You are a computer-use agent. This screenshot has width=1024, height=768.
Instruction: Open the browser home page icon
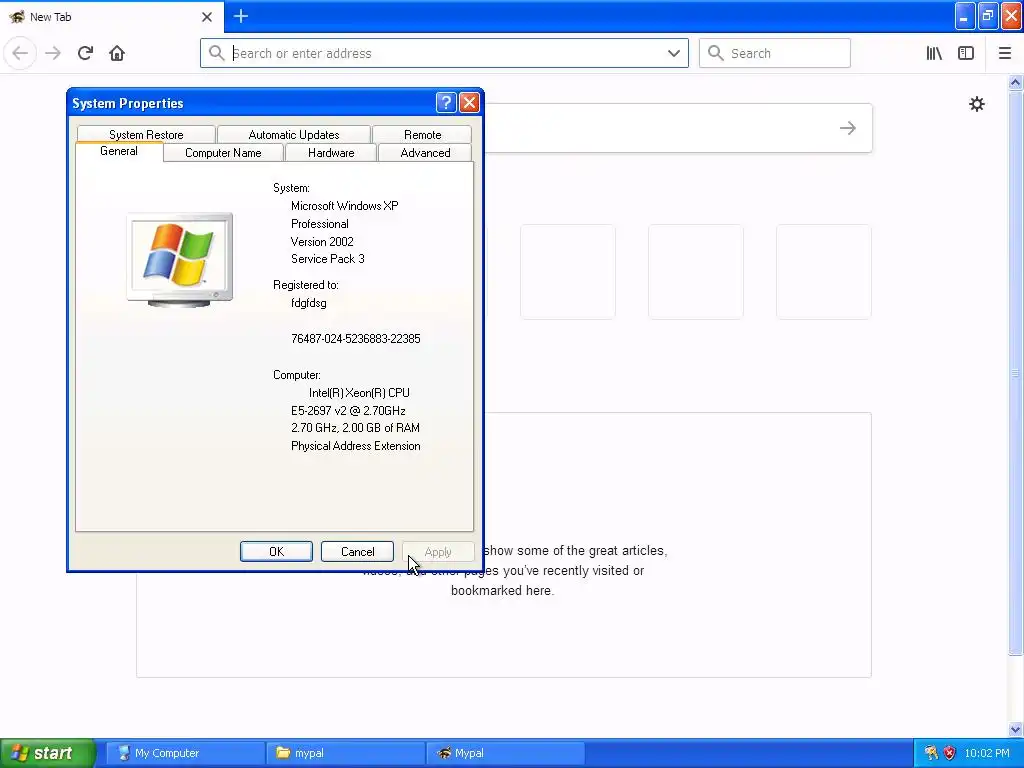pos(117,53)
